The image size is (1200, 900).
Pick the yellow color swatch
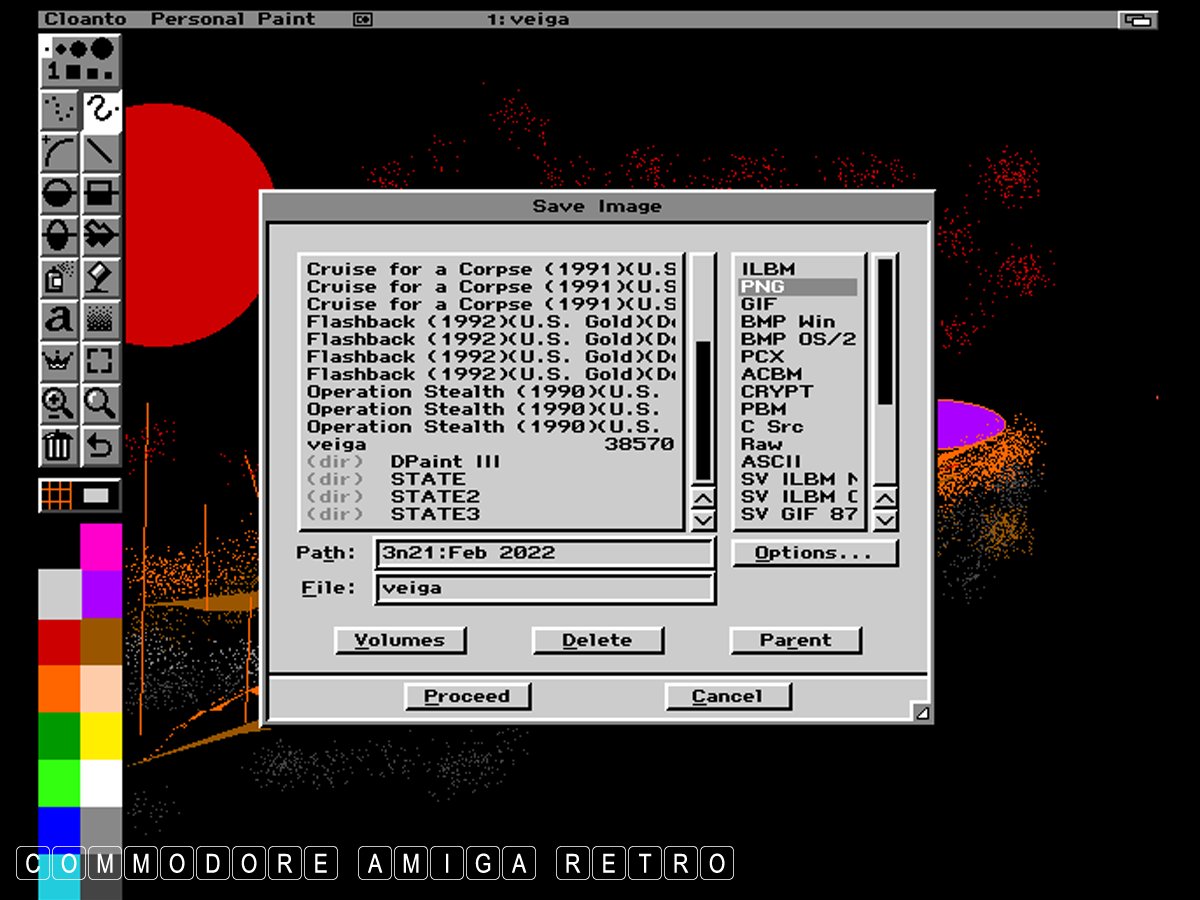100,735
